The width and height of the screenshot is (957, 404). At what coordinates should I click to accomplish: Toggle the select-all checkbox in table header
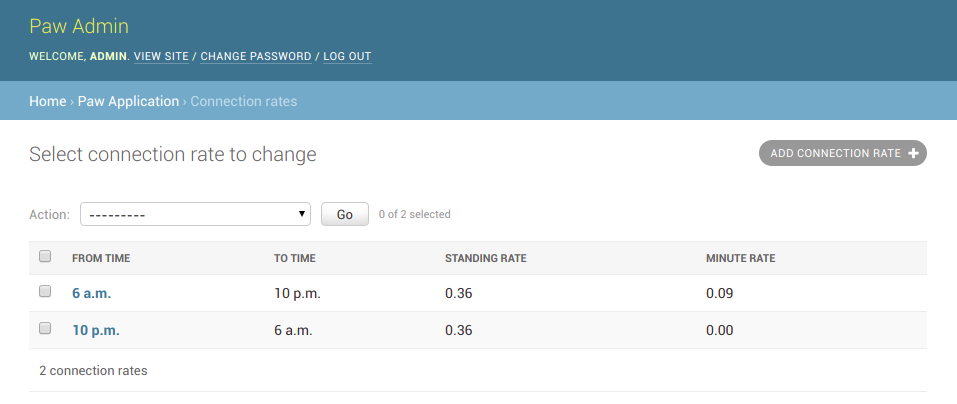[x=45, y=256]
